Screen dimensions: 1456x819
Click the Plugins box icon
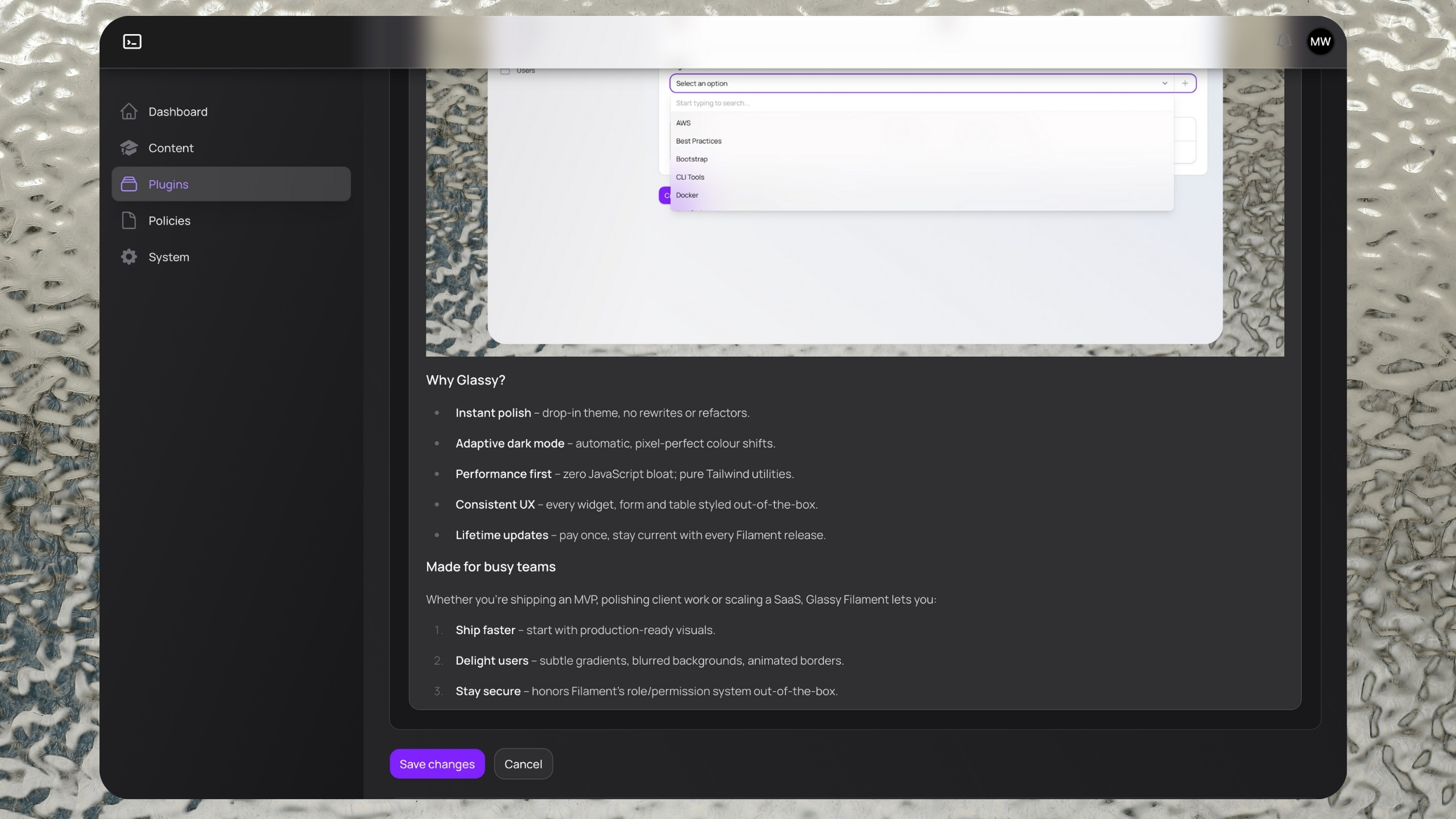(129, 184)
